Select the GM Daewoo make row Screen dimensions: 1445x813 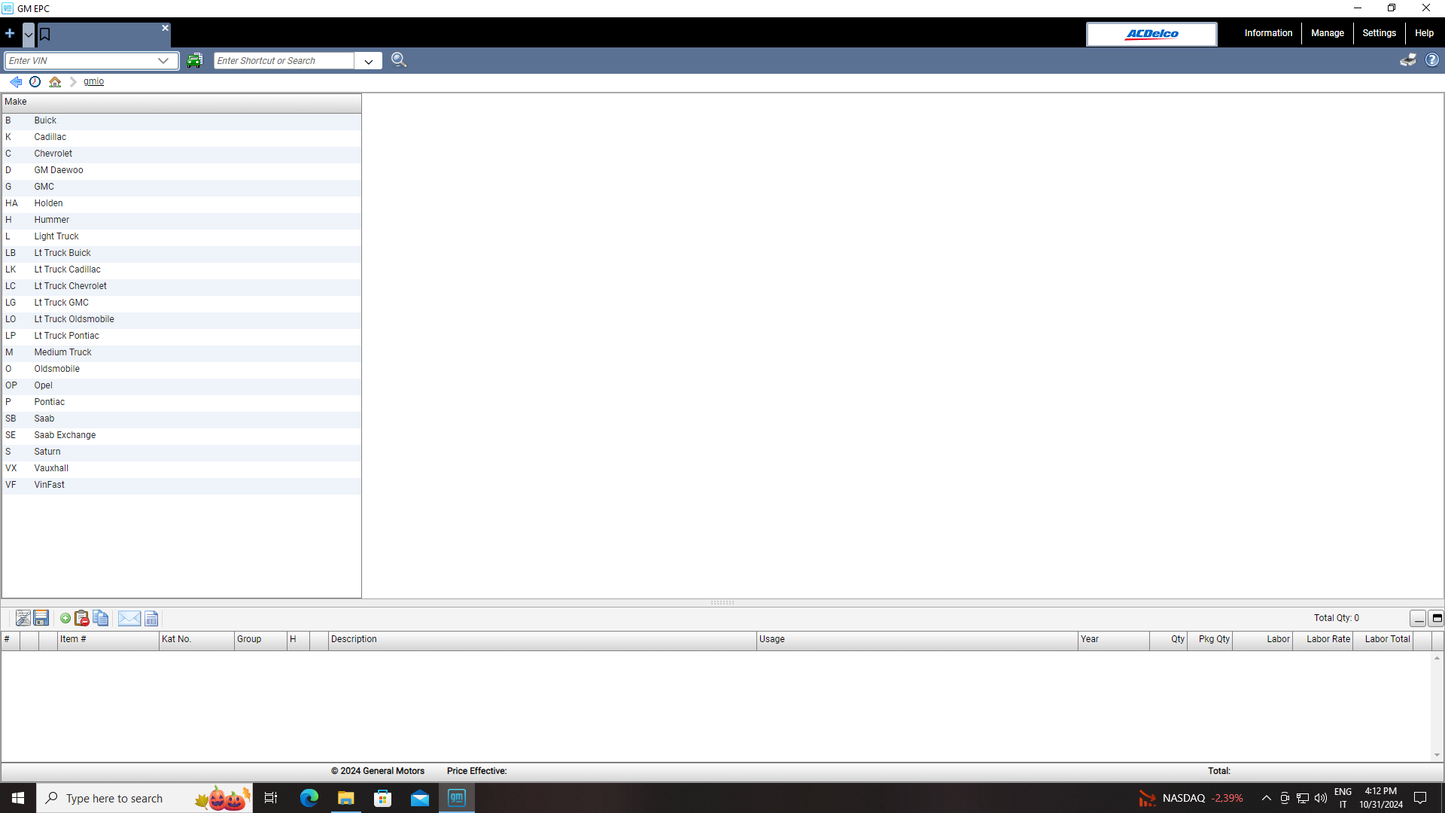[181, 170]
